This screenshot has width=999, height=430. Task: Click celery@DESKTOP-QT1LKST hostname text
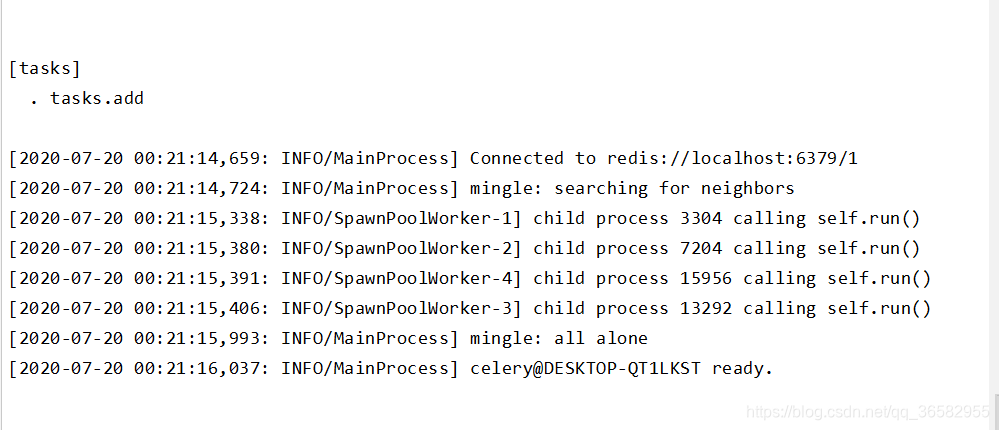click(585, 368)
